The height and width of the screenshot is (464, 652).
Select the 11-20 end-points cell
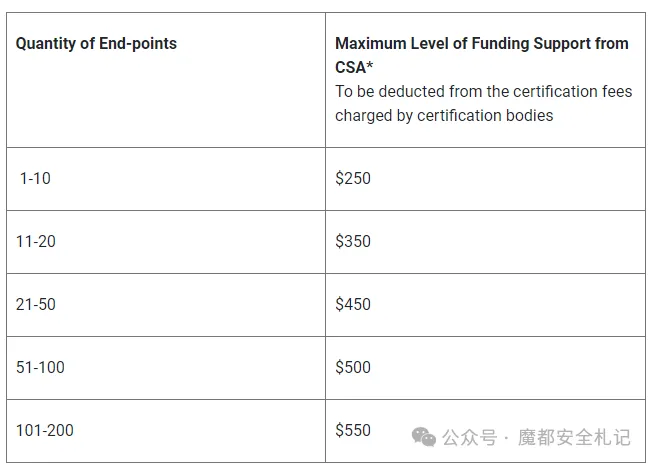166,242
